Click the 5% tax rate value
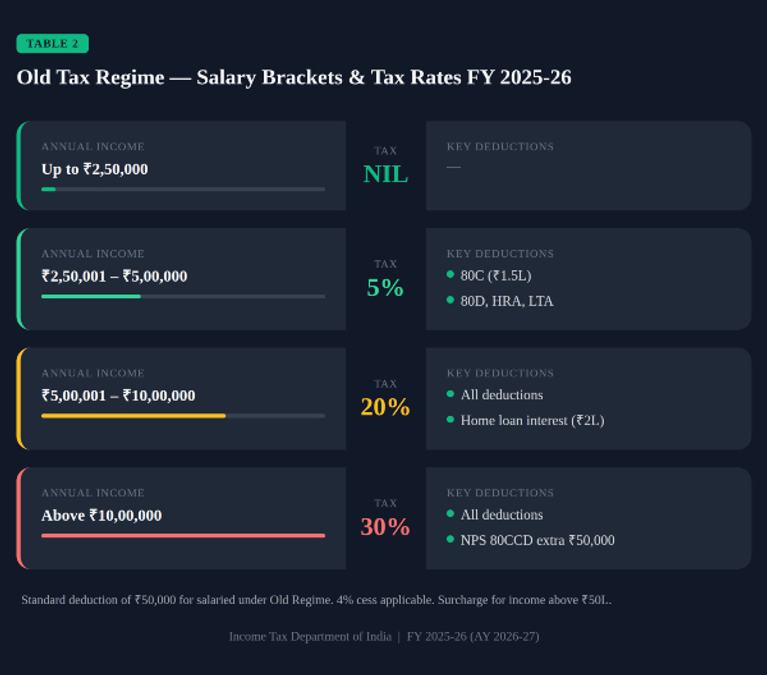This screenshot has height=675, width=767. point(385,287)
